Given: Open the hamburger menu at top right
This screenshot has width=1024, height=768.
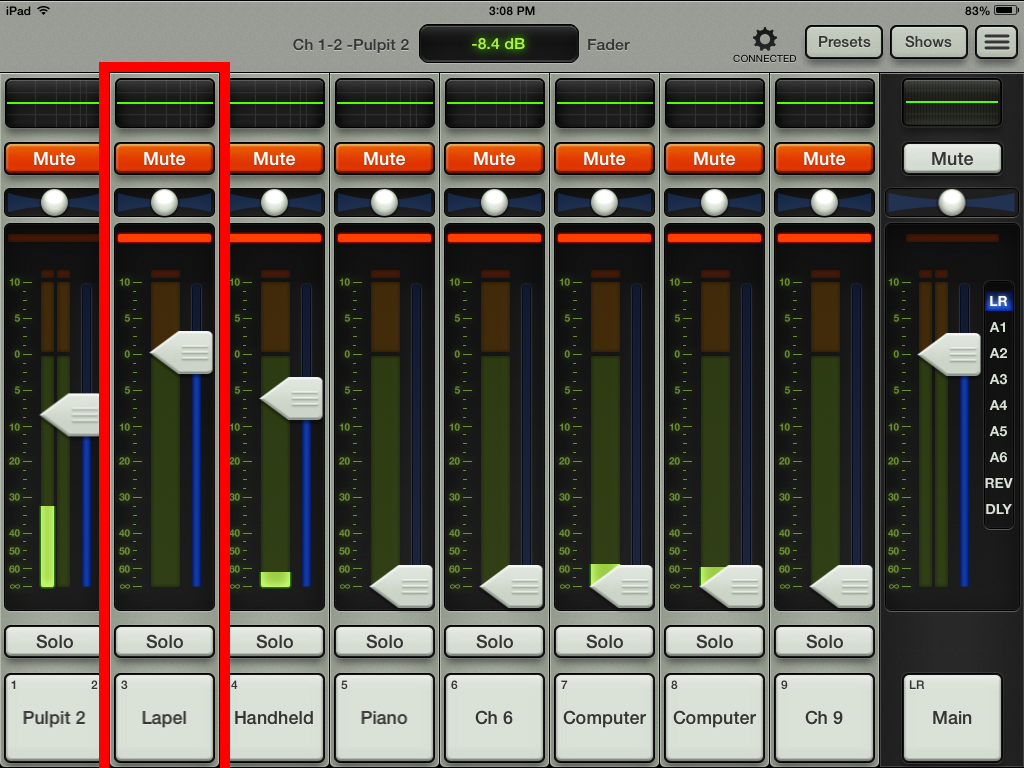Looking at the screenshot, I should pos(995,43).
